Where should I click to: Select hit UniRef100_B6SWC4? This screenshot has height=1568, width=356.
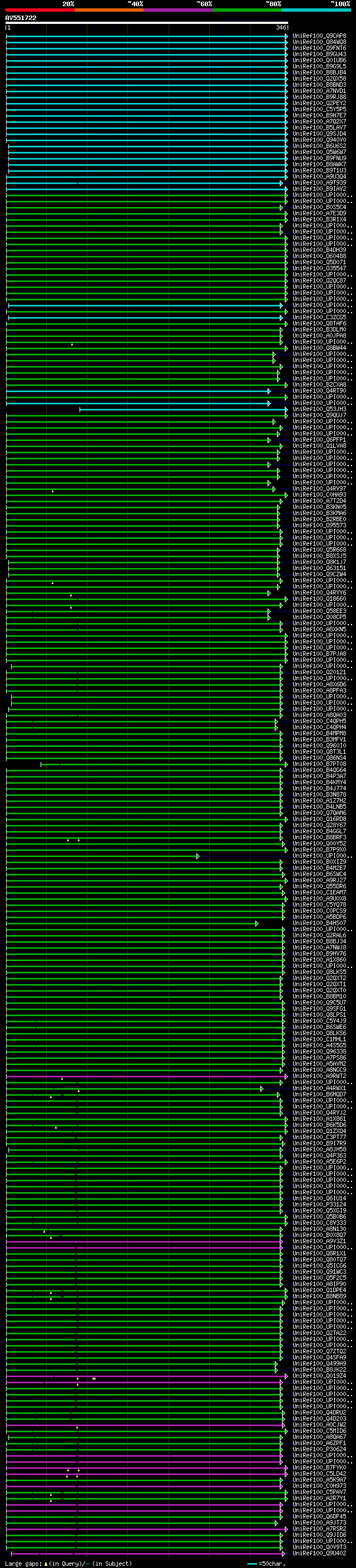[x=319, y=875]
